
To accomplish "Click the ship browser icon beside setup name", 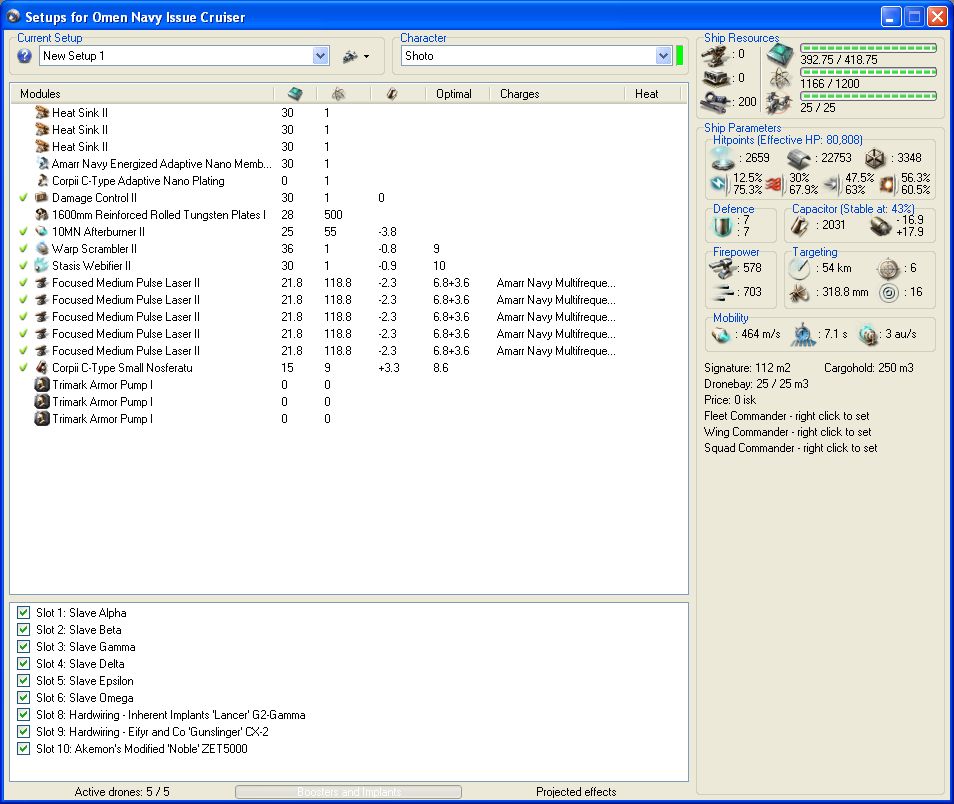I will 350,56.
